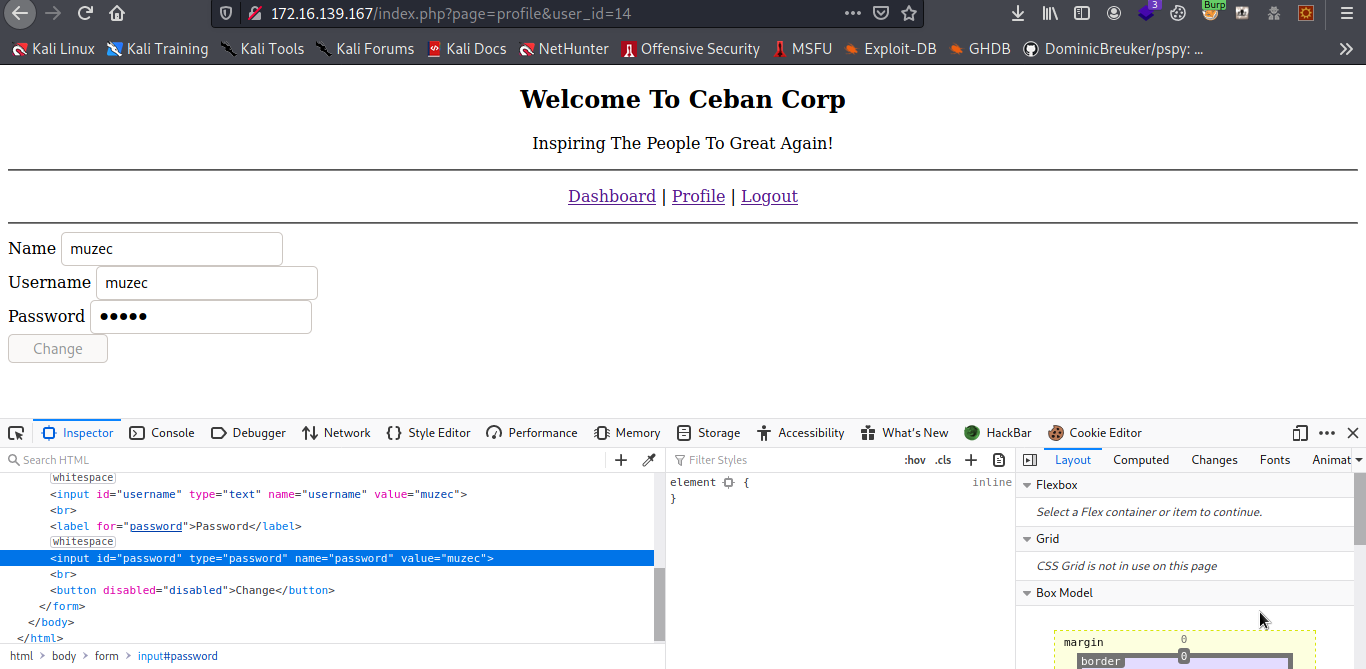Screen dimensions: 1366x669
Task: Switch to the Accessibility tab
Action: [x=800, y=433]
